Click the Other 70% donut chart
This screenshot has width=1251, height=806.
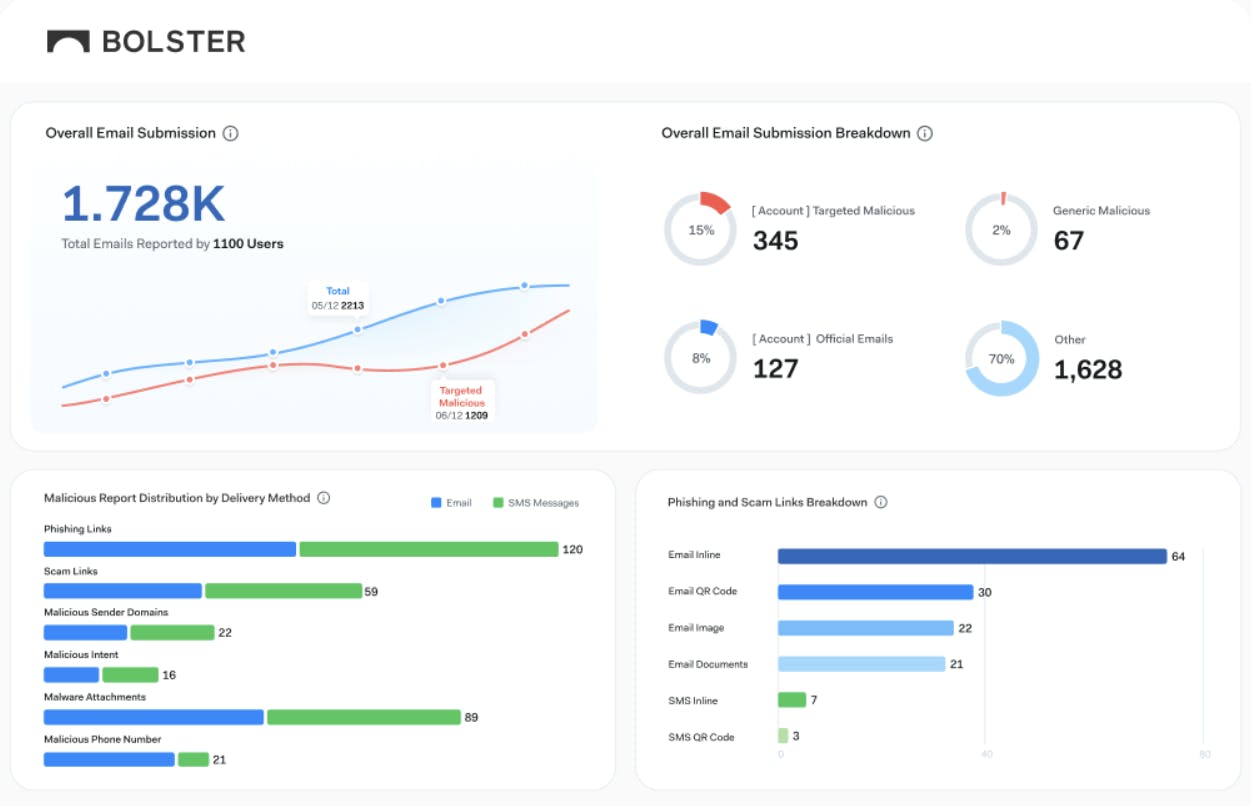[1001, 358]
